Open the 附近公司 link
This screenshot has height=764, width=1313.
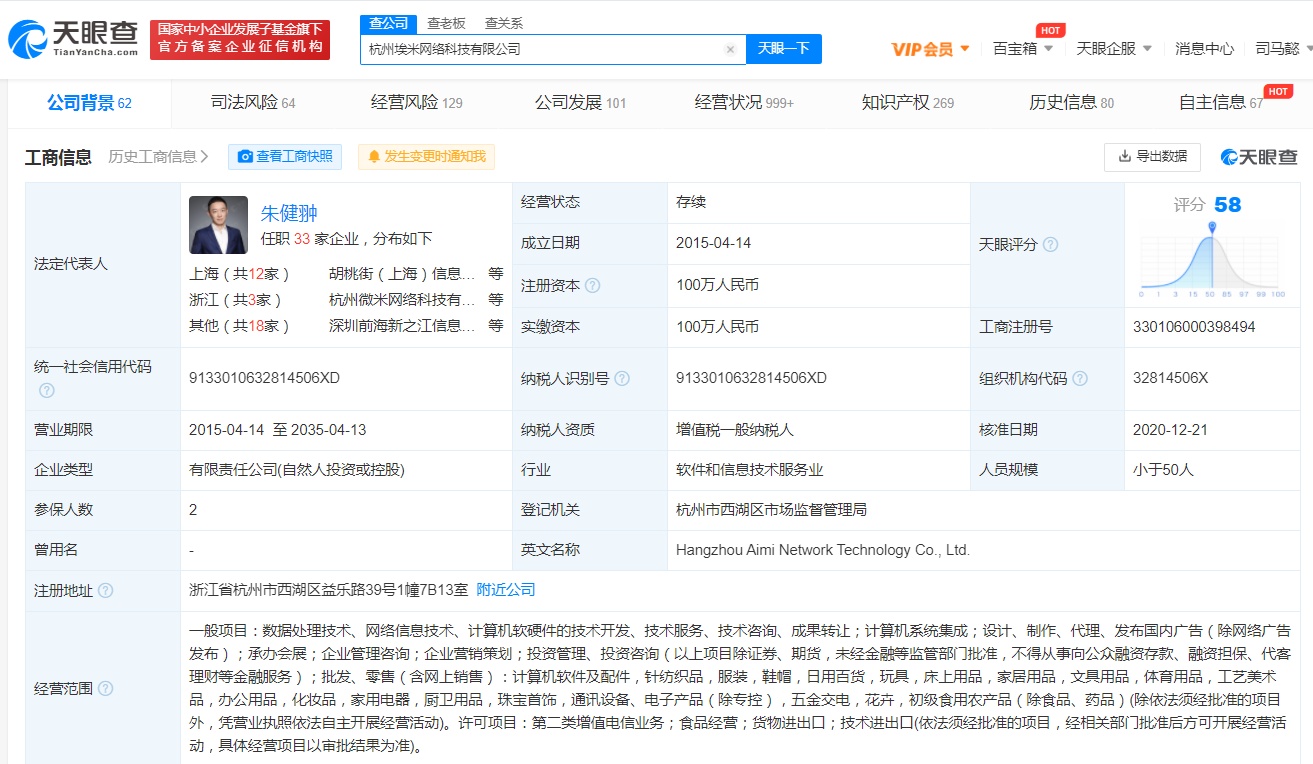click(x=506, y=590)
